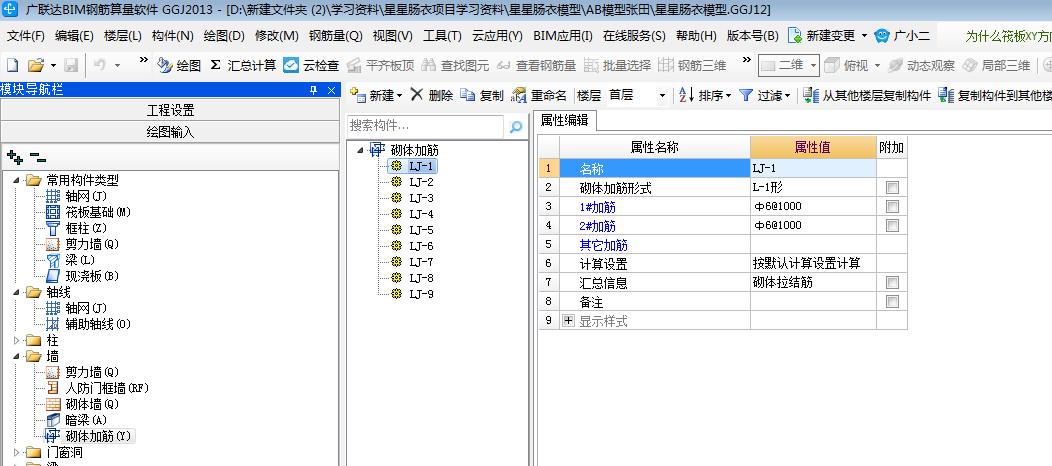This screenshot has height=466, width=1052.
Task: Collapse the 轴线 tree folder
Action: (16, 292)
